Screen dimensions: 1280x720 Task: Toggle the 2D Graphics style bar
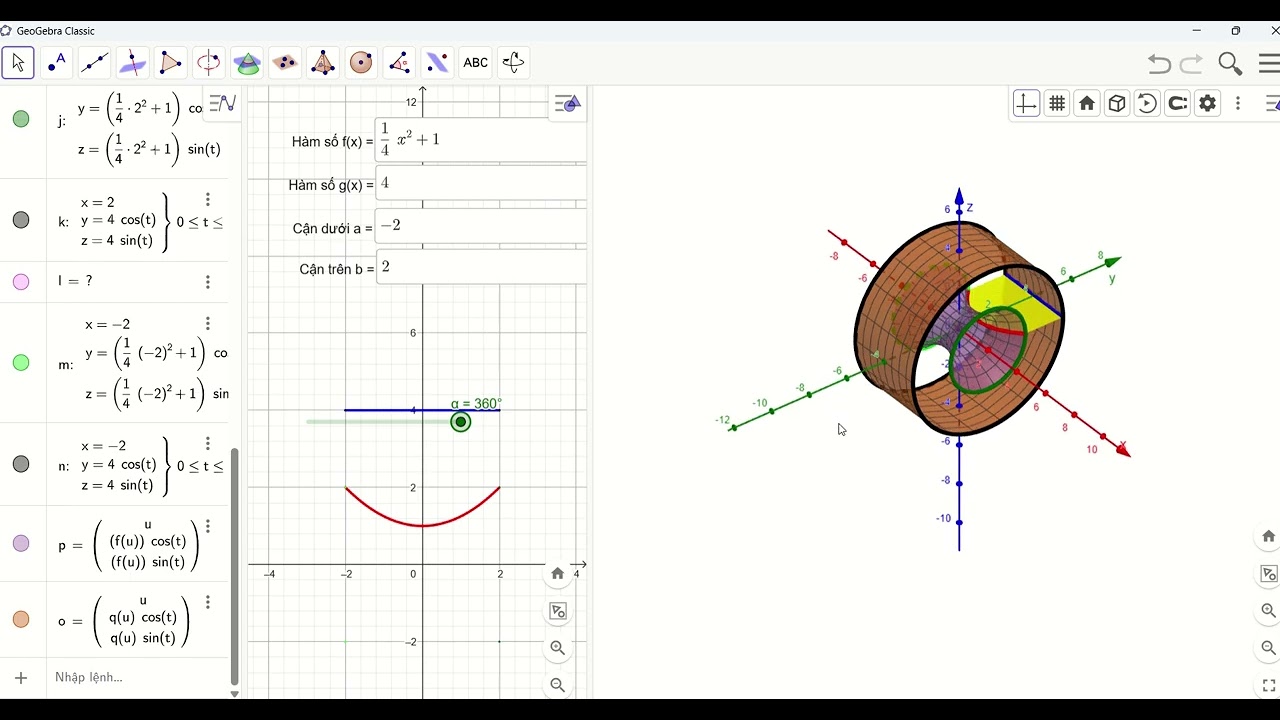(x=567, y=103)
